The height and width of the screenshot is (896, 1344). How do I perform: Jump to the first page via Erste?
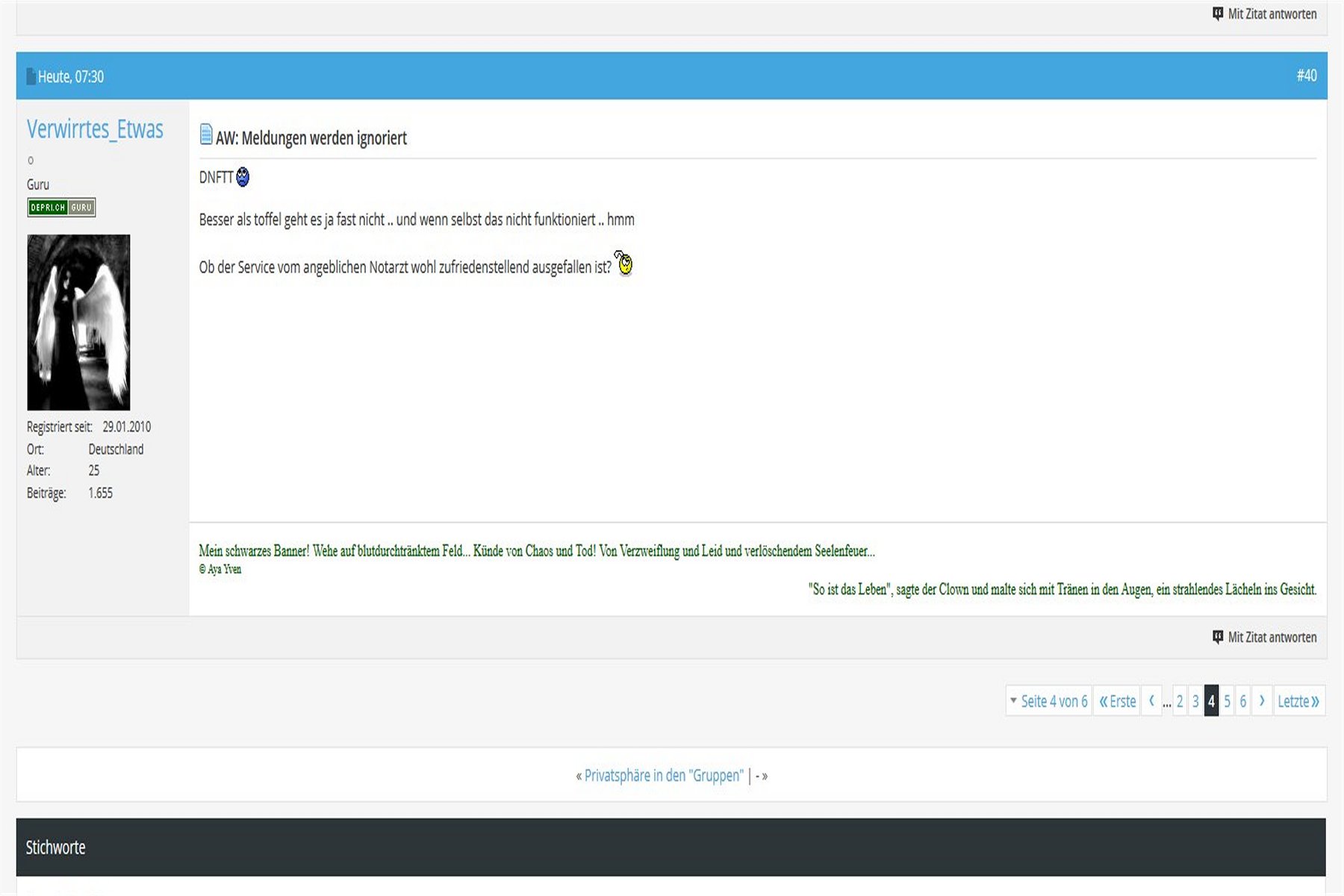tap(1117, 701)
